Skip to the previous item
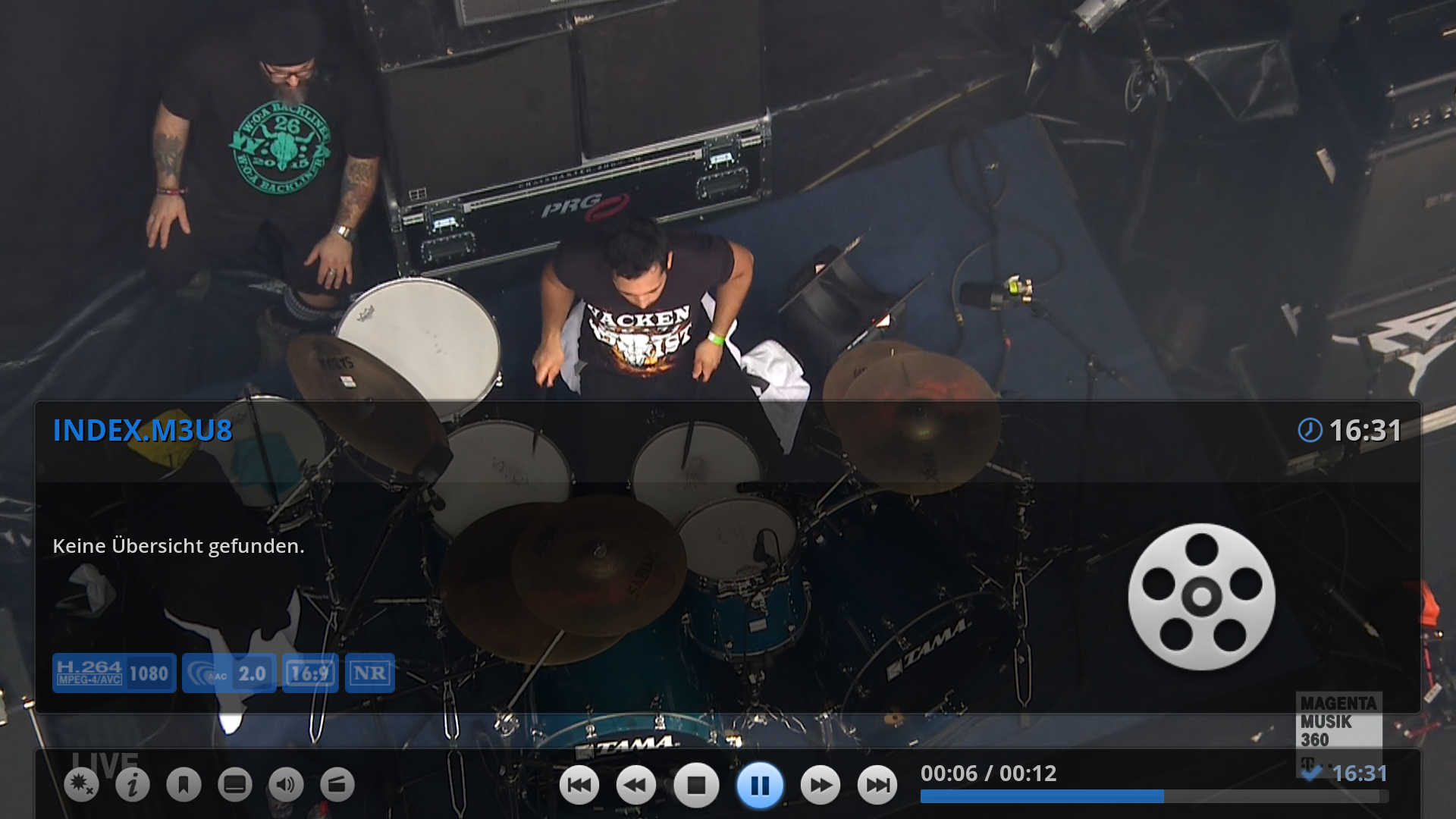1456x819 pixels. coord(579,786)
